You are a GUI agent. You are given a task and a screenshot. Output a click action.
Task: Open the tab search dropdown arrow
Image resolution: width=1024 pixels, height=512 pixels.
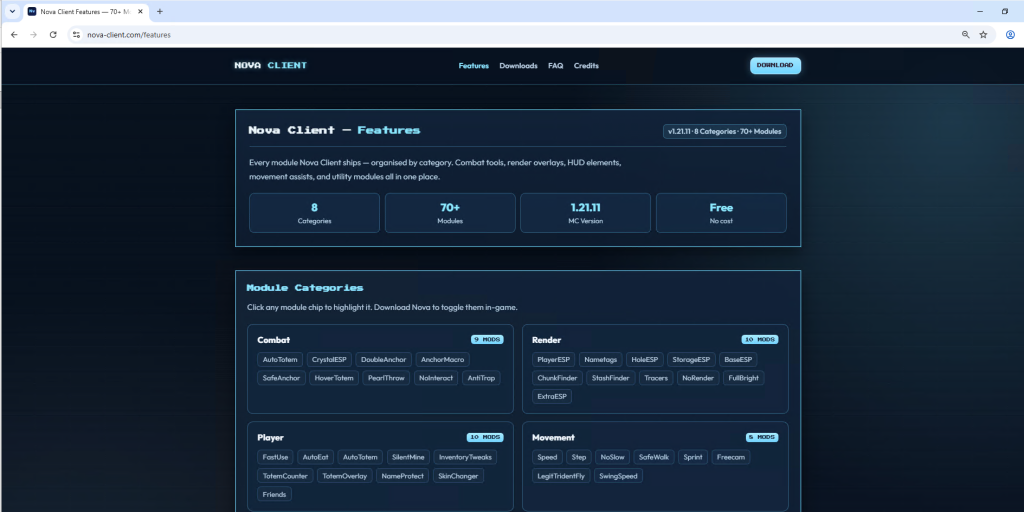[x=12, y=12]
